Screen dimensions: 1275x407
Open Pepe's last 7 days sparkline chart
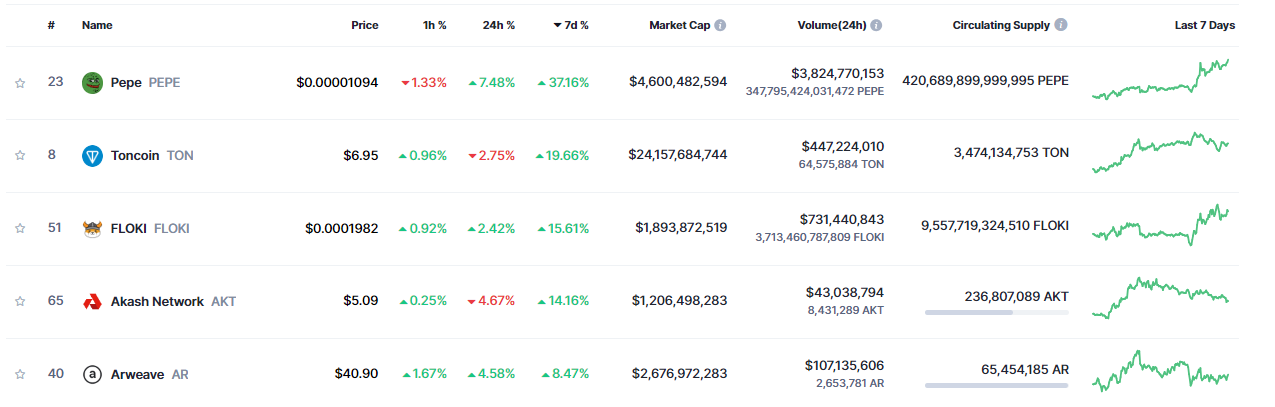tap(1160, 81)
